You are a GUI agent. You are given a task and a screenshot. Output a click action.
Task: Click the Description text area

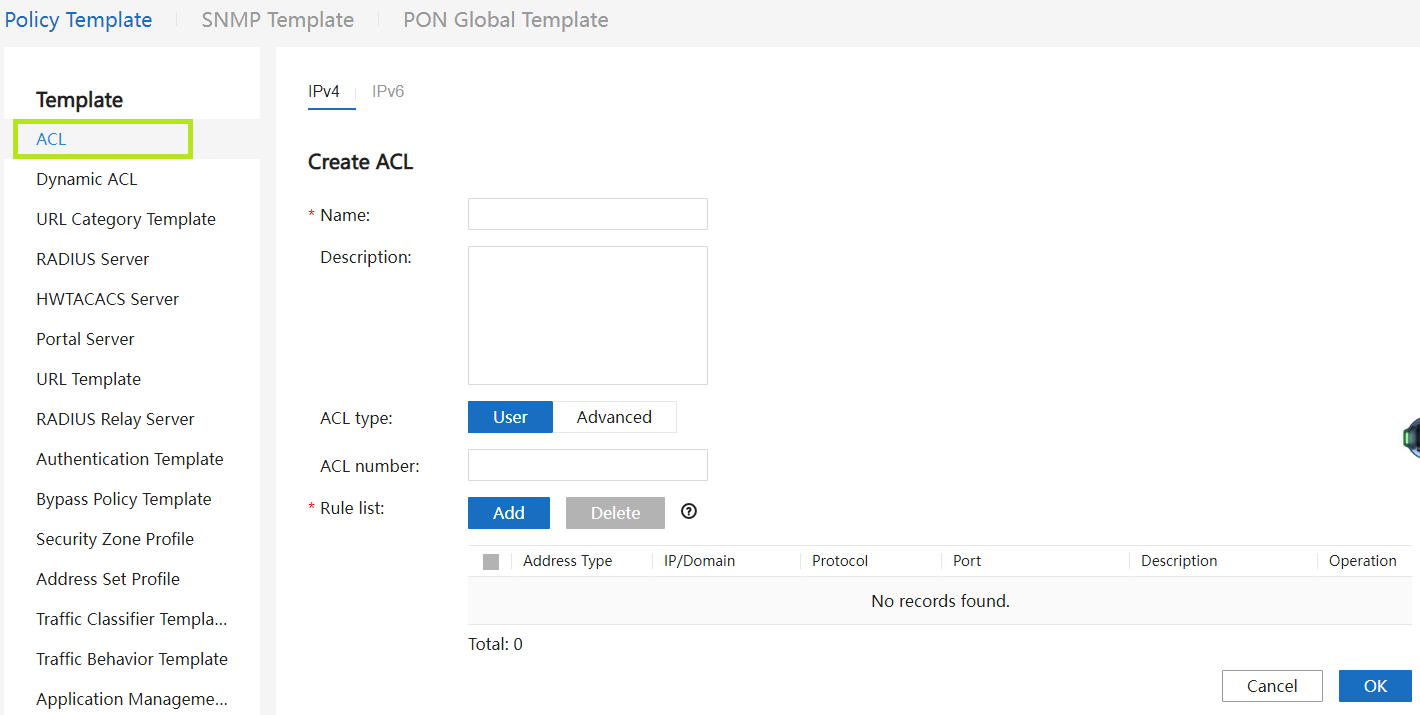[587, 315]
